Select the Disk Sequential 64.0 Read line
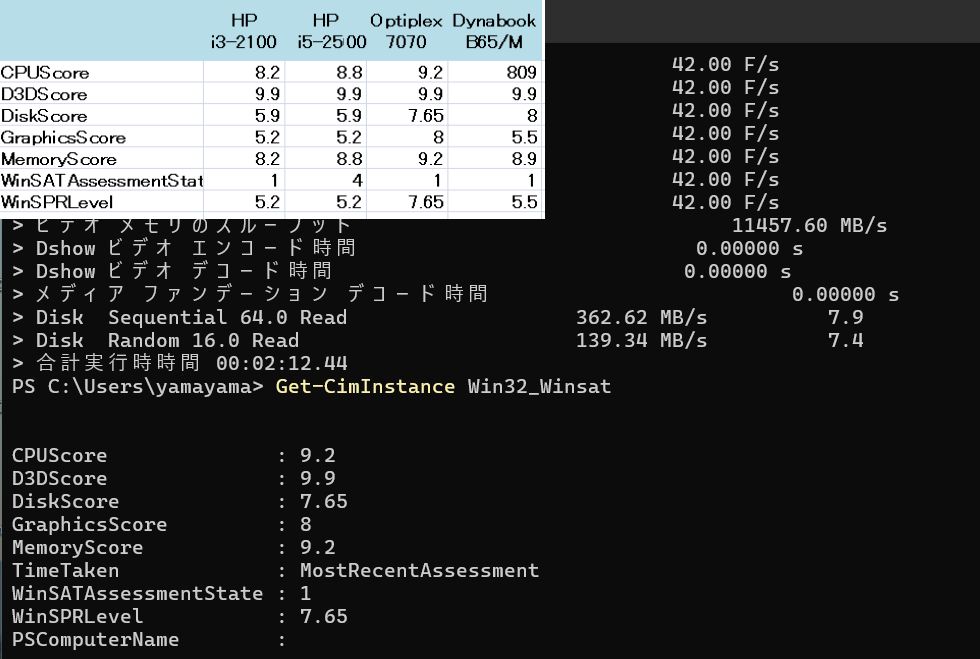Viewport: 980px width, 659px height. [x=191, y=317]
